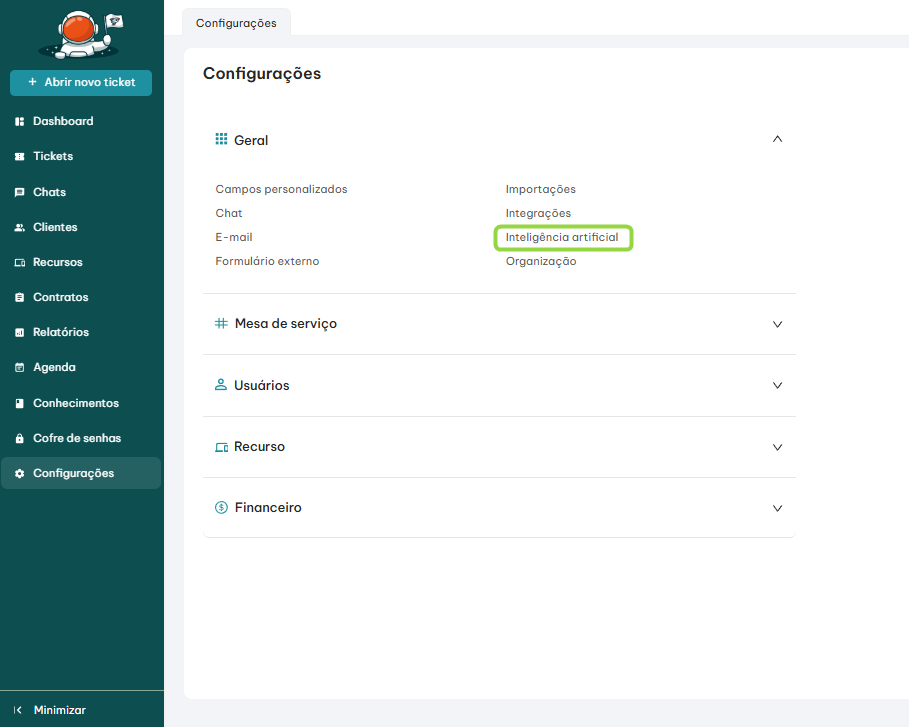The width and height of the screenshot is (909, 727).
Task: Click the Dashboard icon in sidebar
Action: (x=19, y=121)
